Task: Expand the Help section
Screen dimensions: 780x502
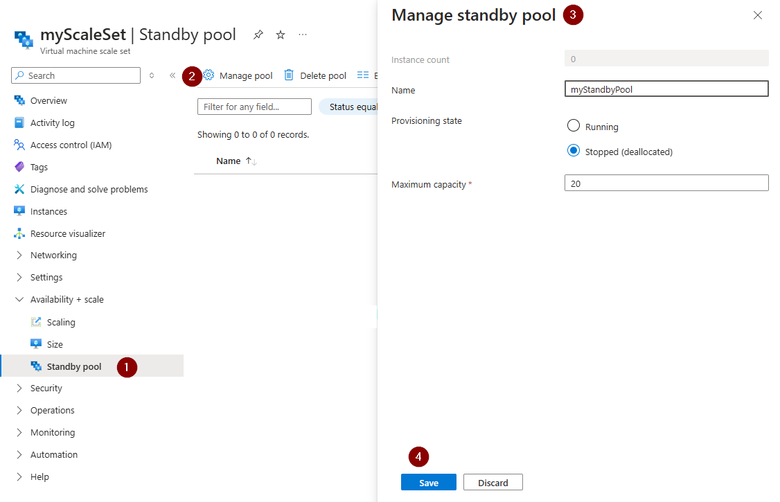Action: point(19,477)
